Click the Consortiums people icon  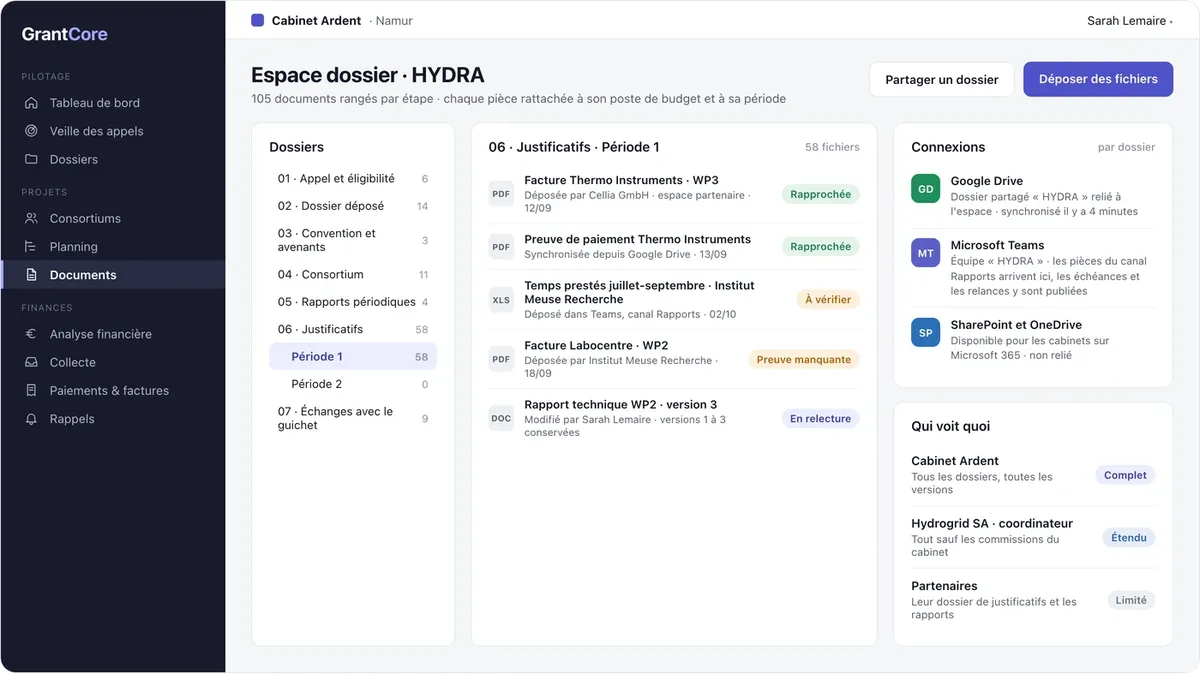(x=31, y=218)
